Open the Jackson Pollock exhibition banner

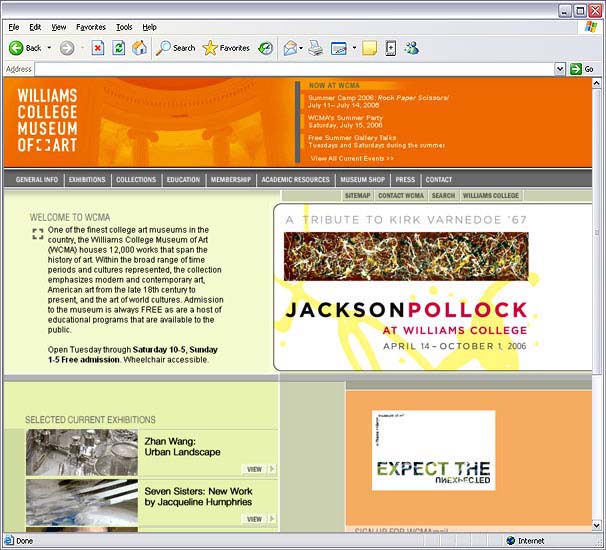point(432,287)
